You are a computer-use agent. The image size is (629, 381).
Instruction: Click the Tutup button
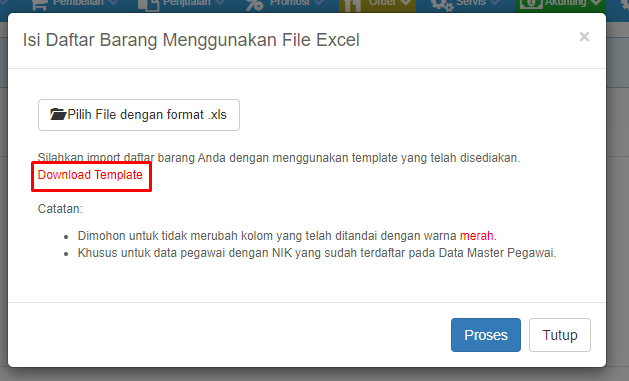click(560, 335)
